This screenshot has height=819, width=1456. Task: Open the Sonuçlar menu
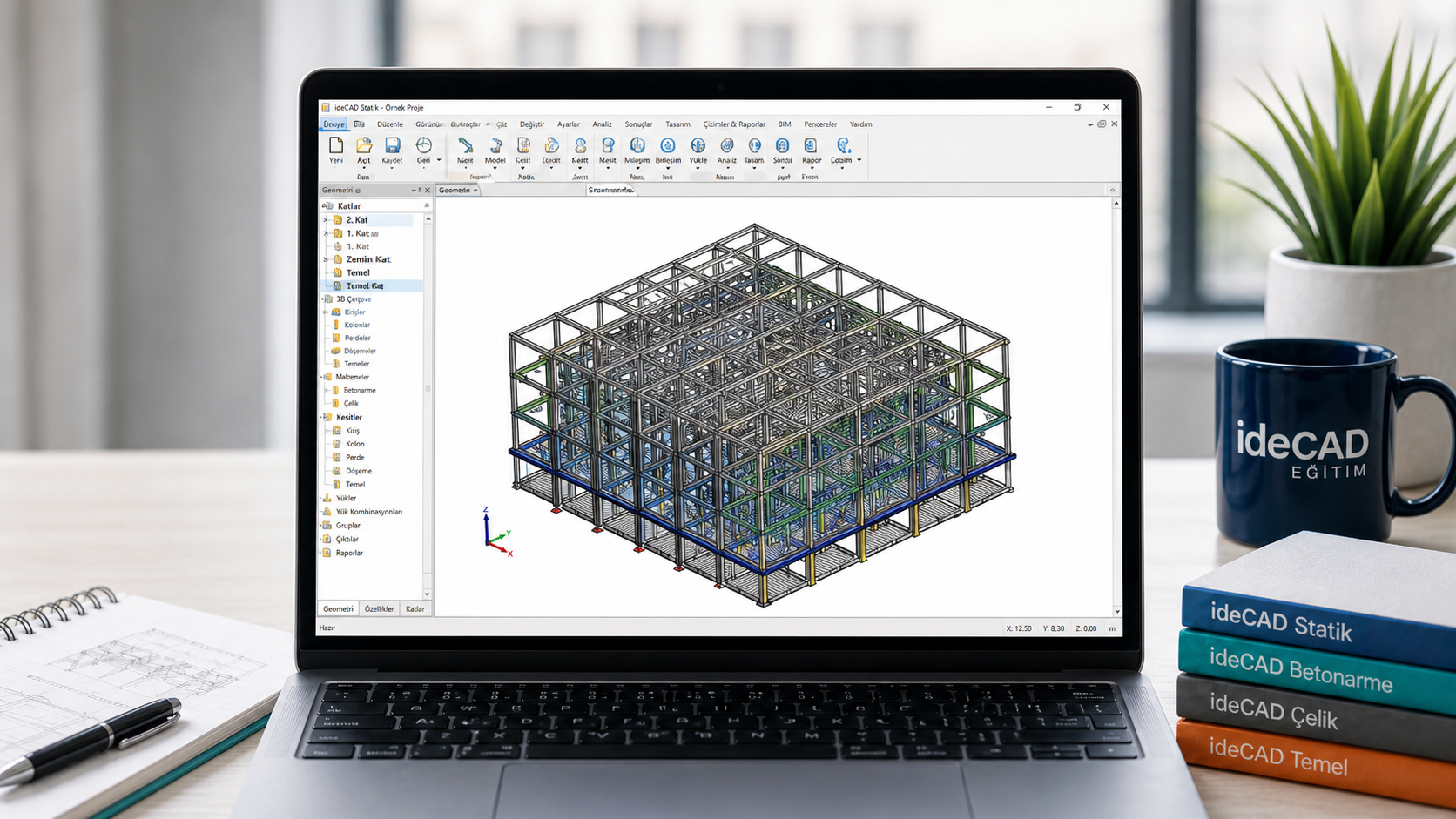click(638, 124)
